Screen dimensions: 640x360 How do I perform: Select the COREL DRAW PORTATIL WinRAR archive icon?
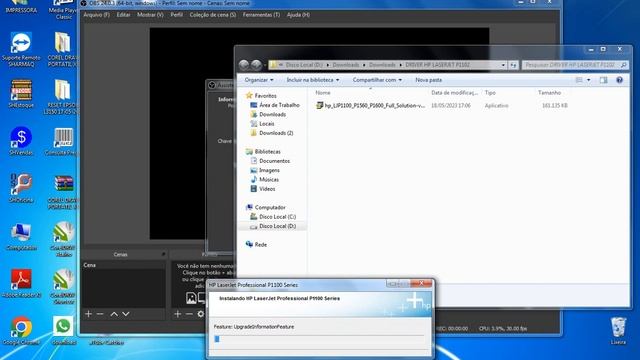click(63, 191)
